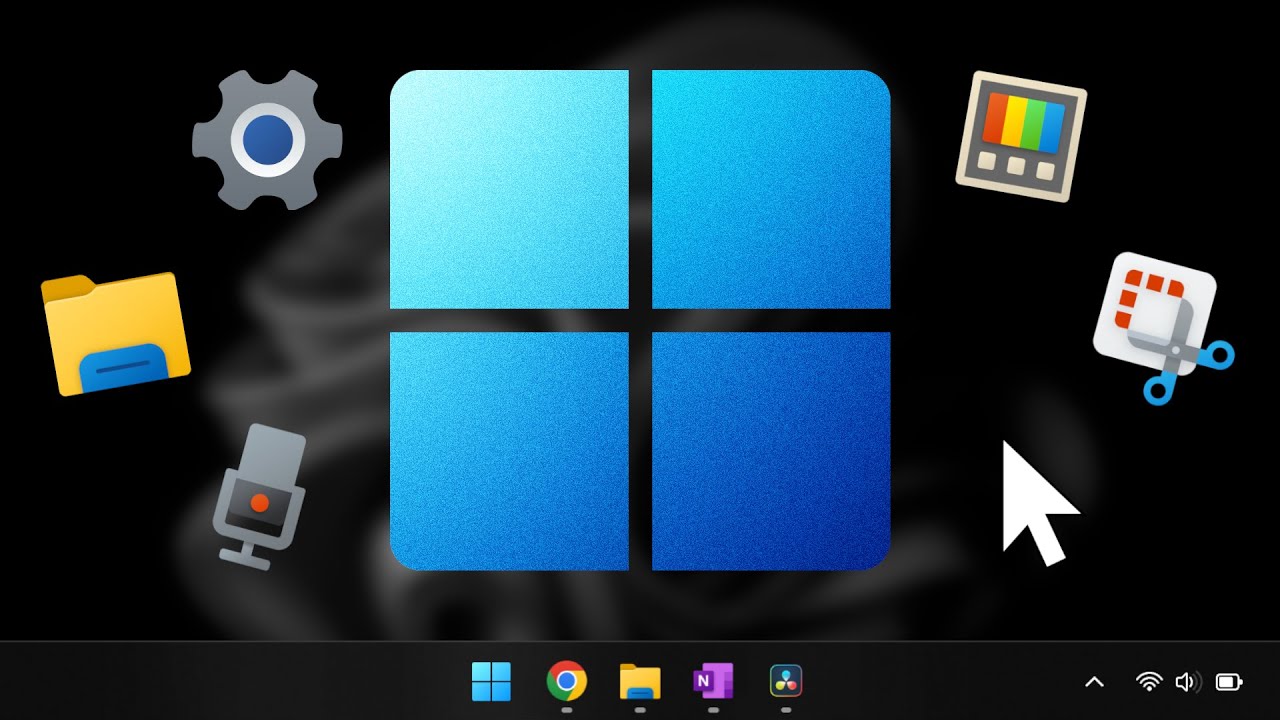Select the Sound Recorder microphone icon
This screenshot has width=1280, height=720.
tap(260, 496)
